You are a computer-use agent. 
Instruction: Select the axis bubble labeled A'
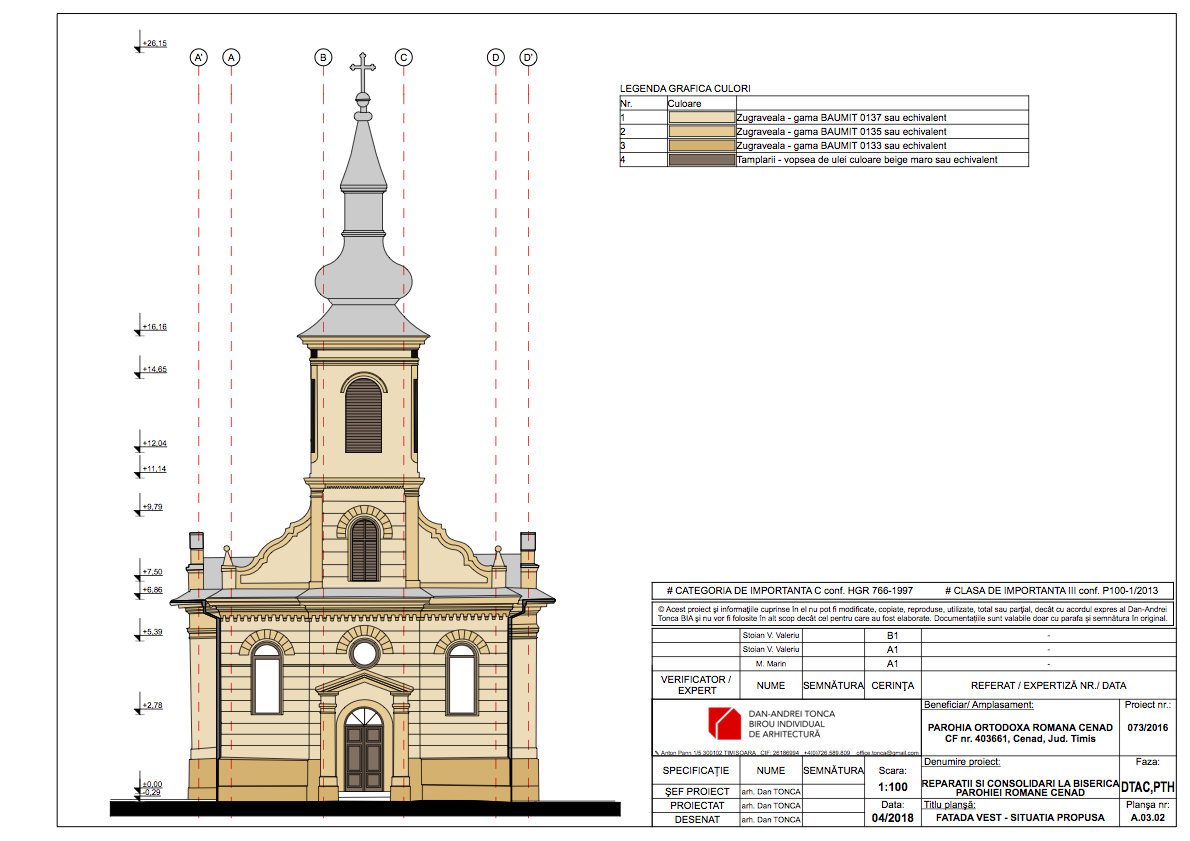coord(199,58)
